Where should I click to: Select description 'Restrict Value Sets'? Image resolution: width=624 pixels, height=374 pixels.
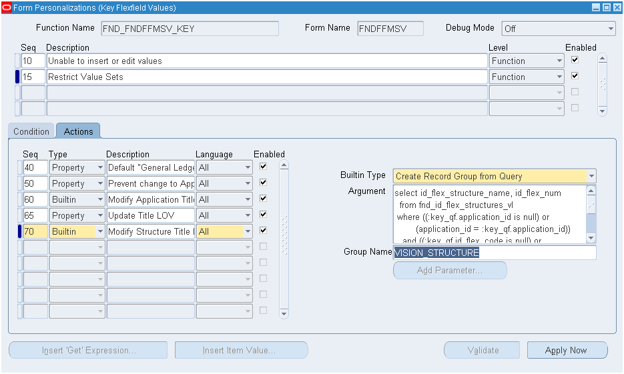coord(267,77)
